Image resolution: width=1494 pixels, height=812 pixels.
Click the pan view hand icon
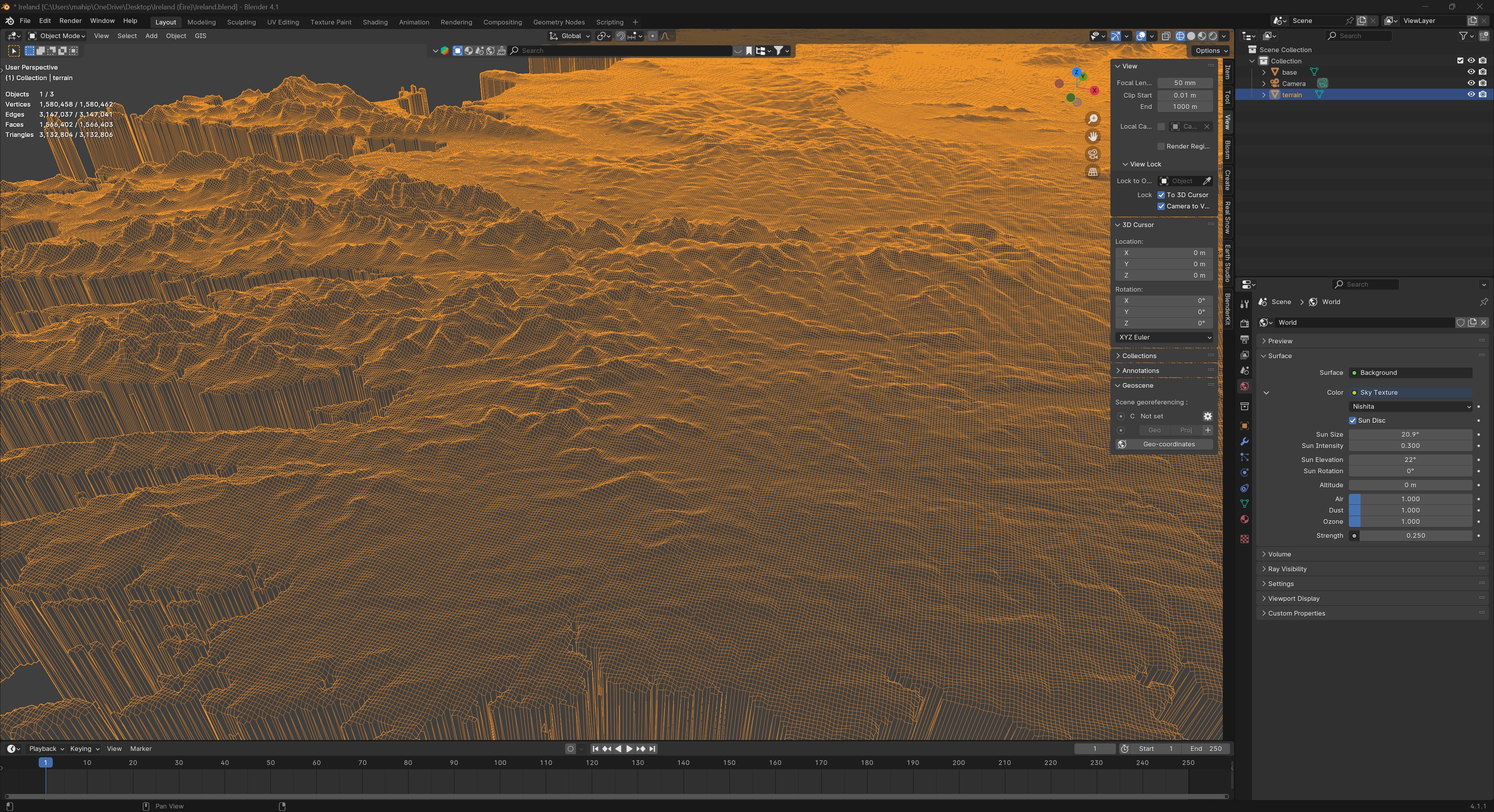click(1092, 136)
